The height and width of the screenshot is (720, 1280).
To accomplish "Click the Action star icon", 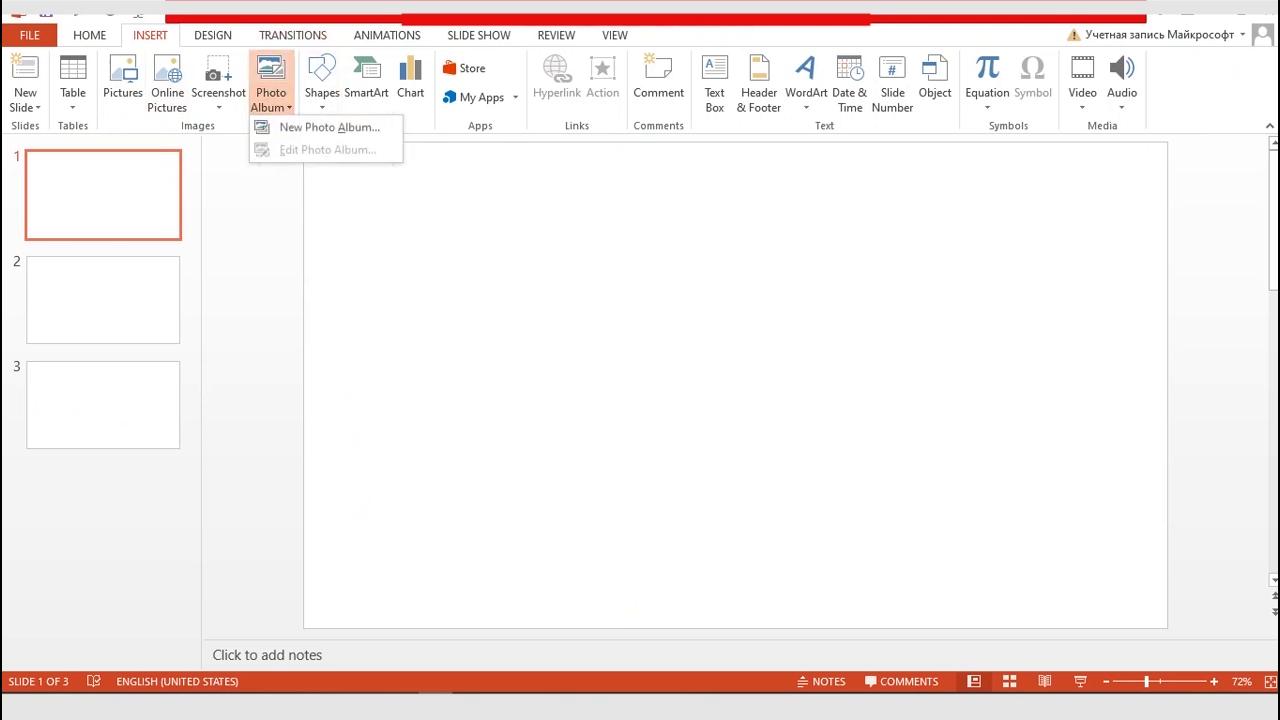I will click(603, 68).
